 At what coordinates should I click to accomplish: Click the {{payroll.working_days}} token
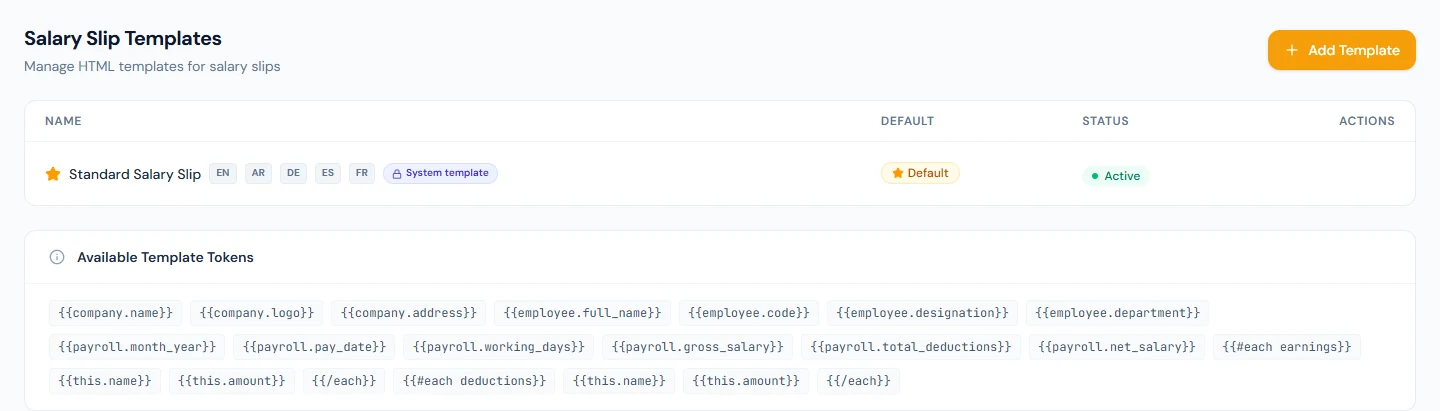click(499, 347)
